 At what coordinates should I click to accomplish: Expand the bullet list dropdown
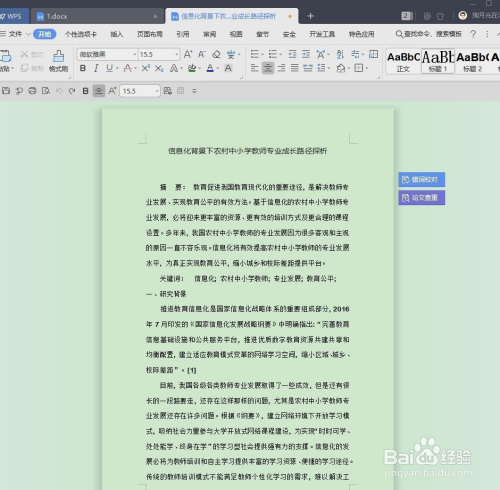(x=263, y=54)
